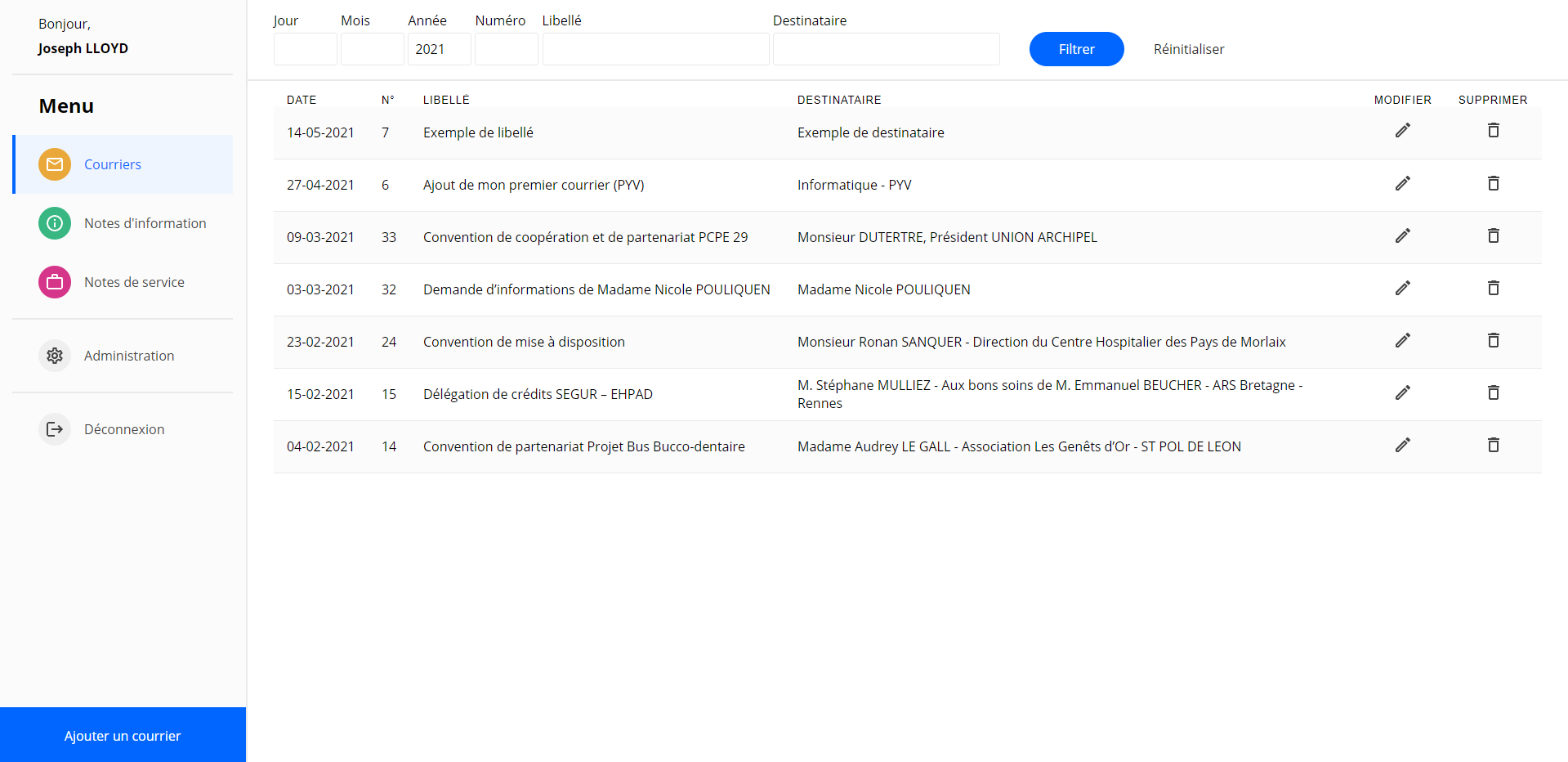1568x762 pixels.
Task: Click the Notes de service briefcase icon
Action: click(54, 282)
